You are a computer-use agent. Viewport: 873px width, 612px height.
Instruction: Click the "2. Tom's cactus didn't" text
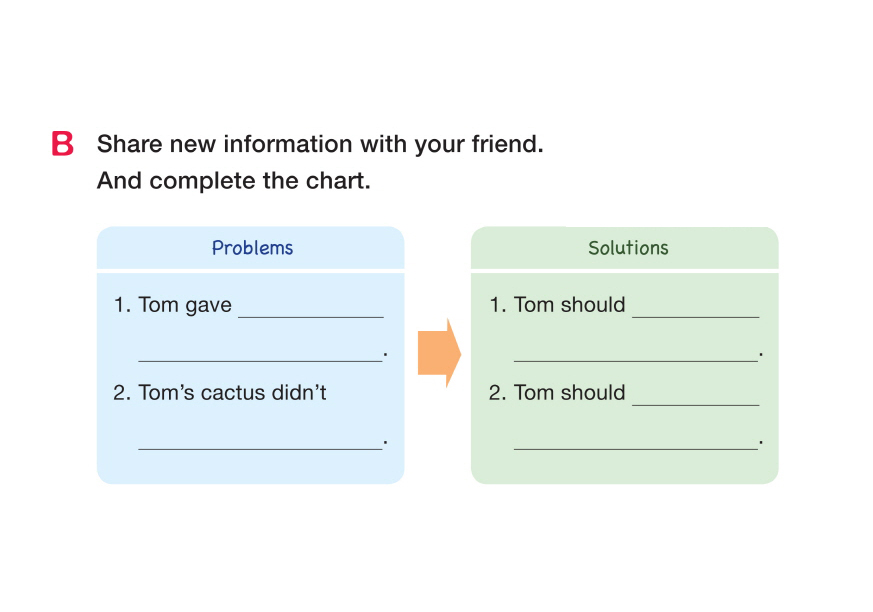click(220, 393)
